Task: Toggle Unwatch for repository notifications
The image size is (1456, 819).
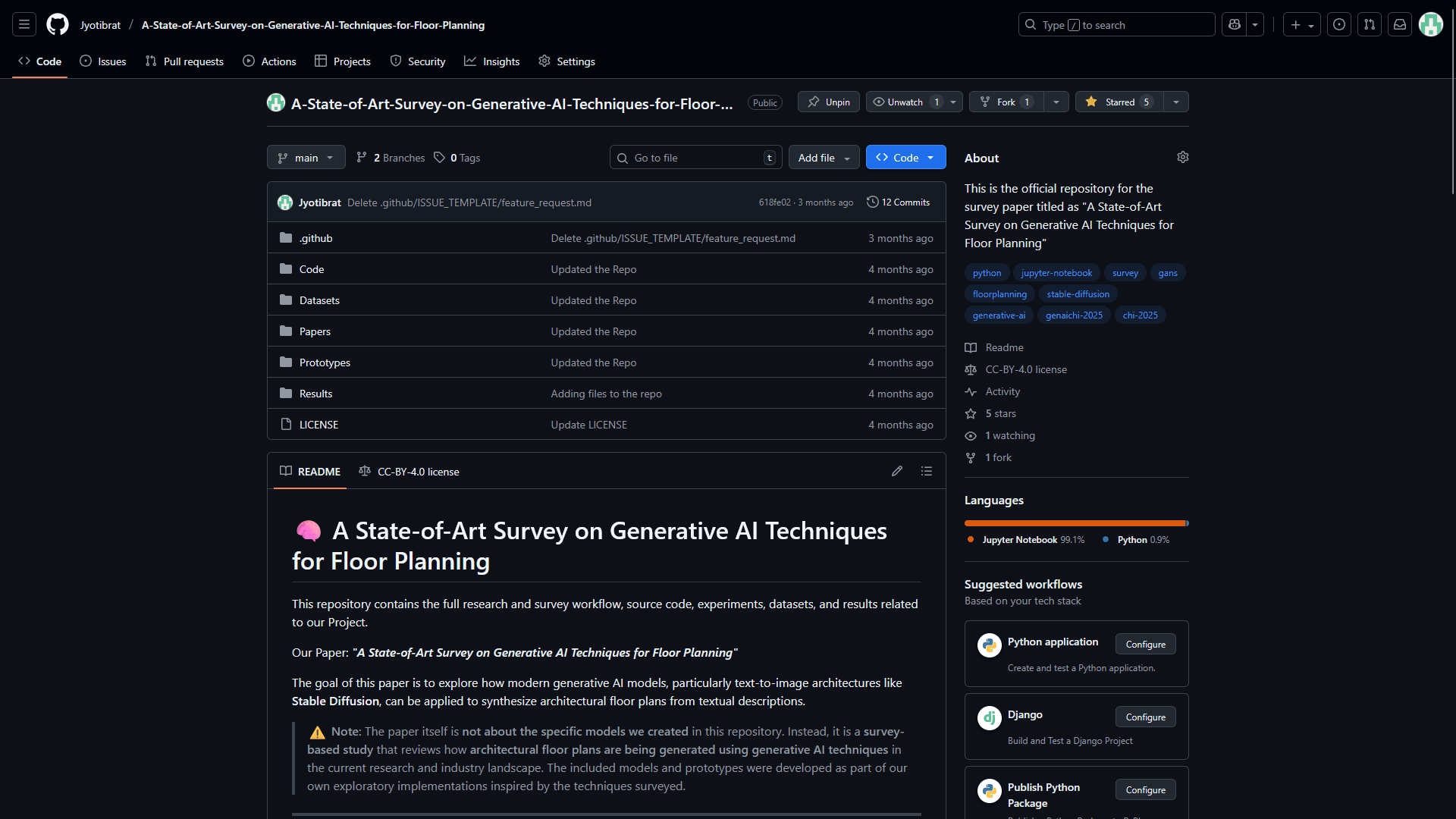Action: [905, 102]
